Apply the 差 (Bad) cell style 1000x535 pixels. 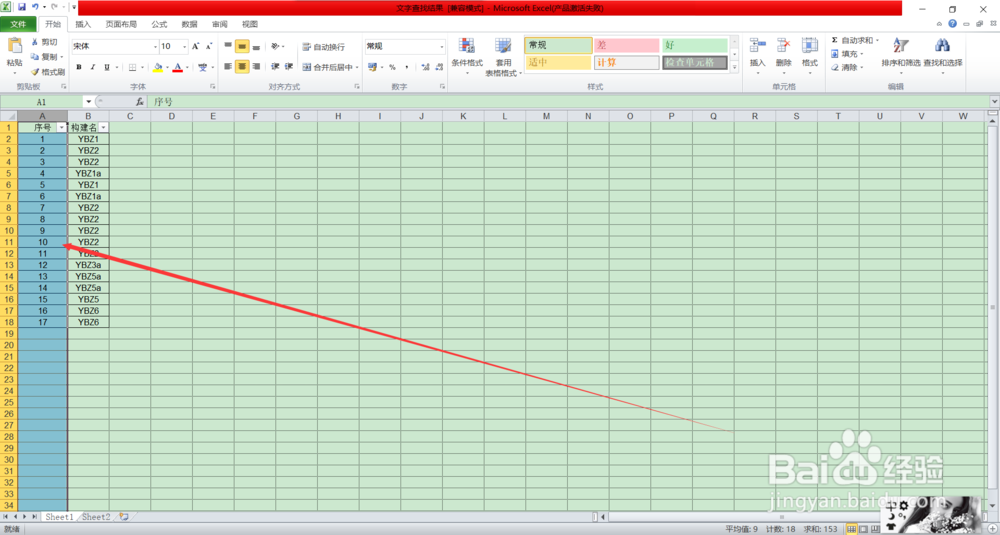point(626,45)
